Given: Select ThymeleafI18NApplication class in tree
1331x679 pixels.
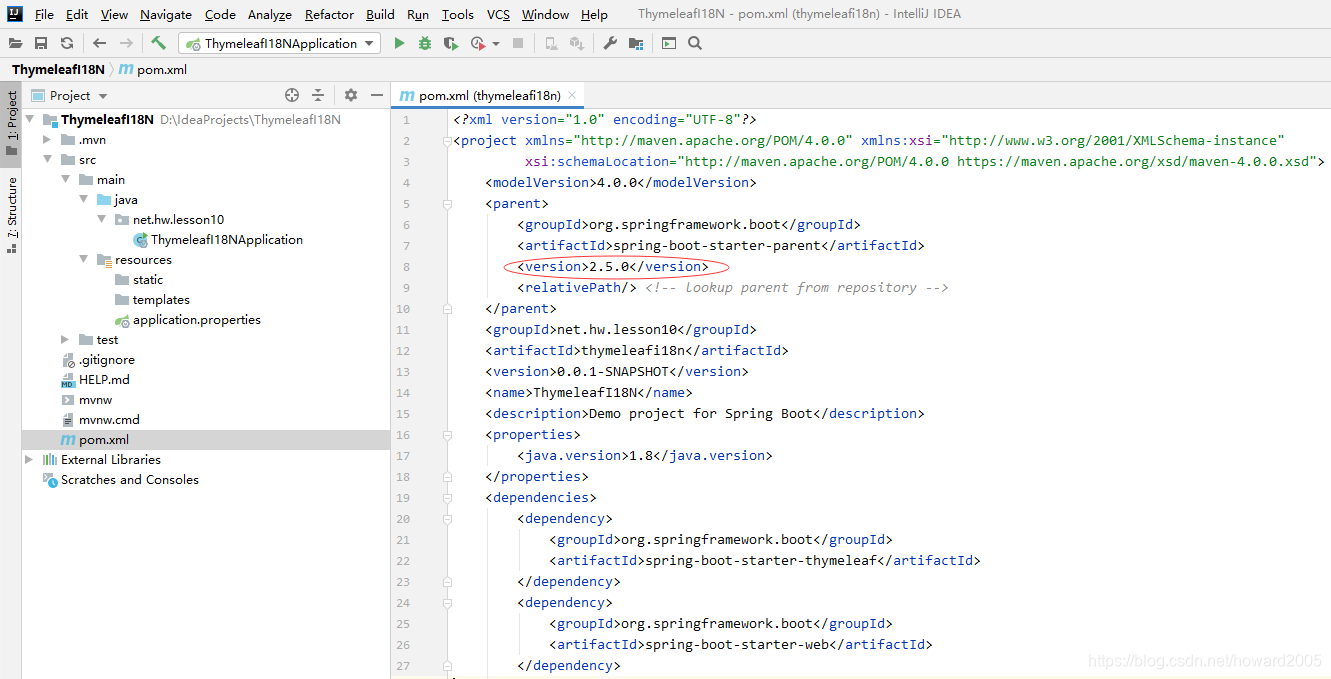Looking at the screenshot, I should coord(227,240).
